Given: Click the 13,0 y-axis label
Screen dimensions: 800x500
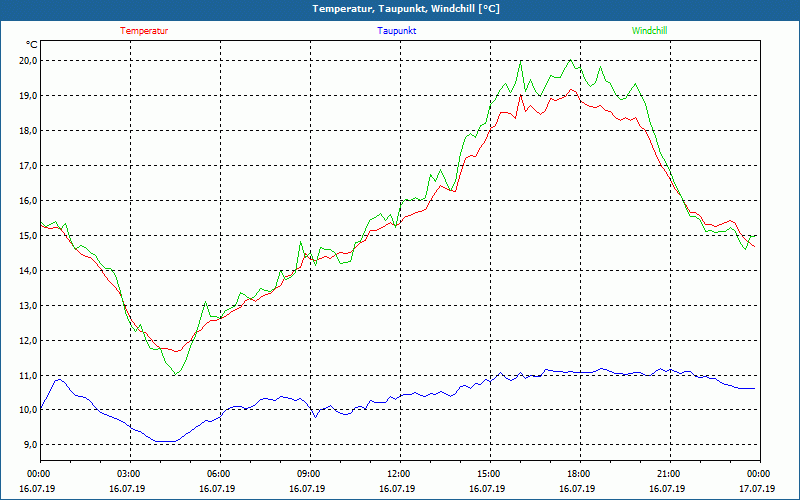Looking at the screenshot, I should (28, 305).
